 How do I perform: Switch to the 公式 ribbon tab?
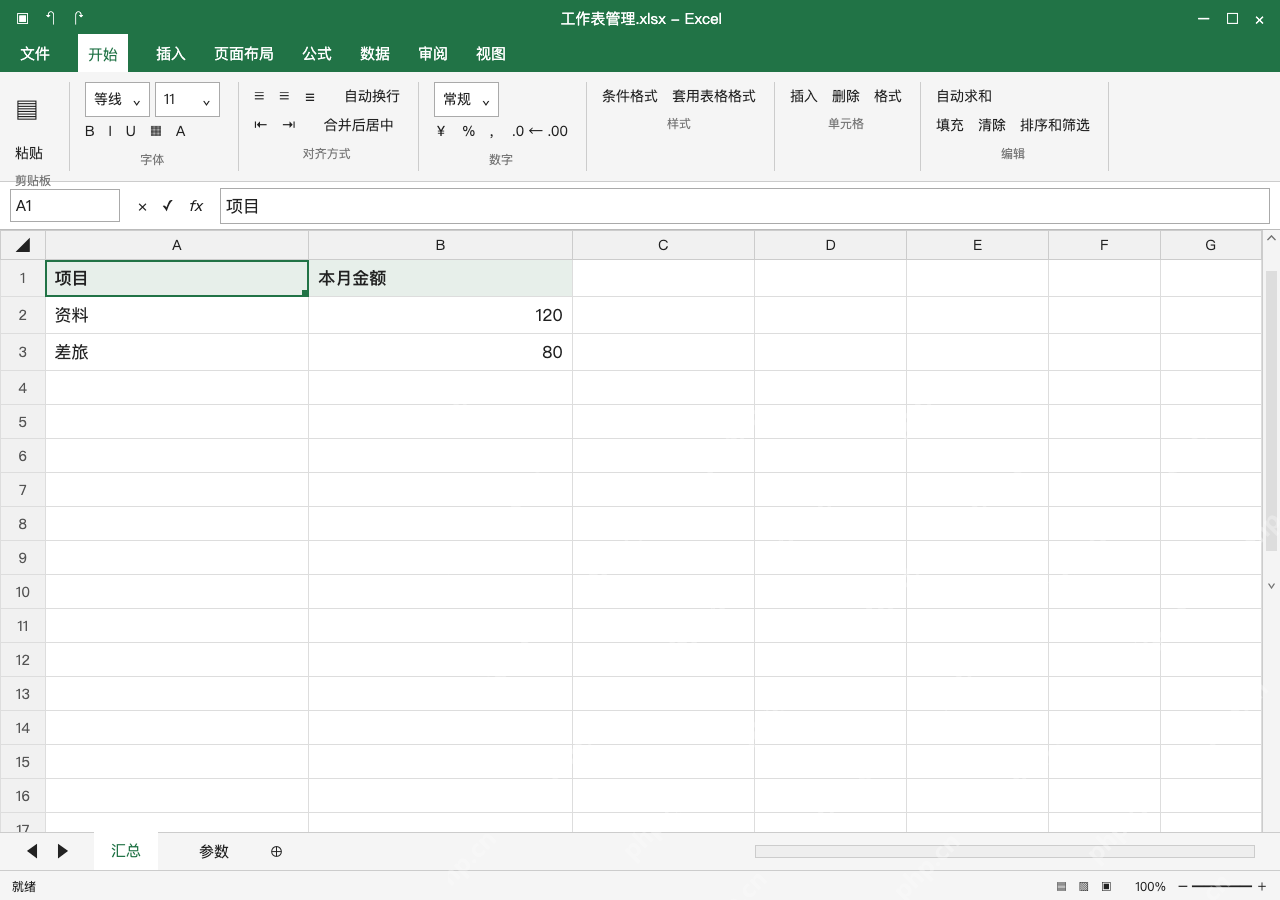click(x=317, y=54)
